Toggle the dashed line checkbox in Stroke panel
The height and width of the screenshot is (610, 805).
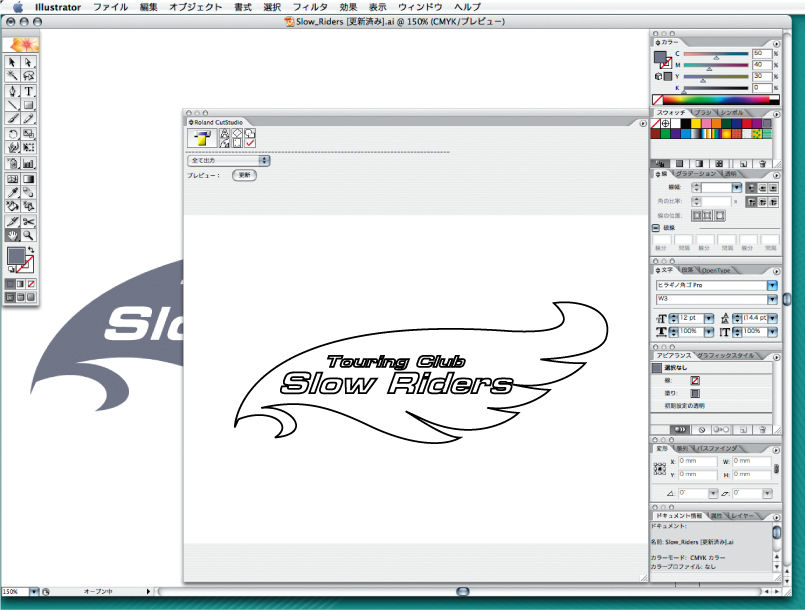(x=656, y=227)
